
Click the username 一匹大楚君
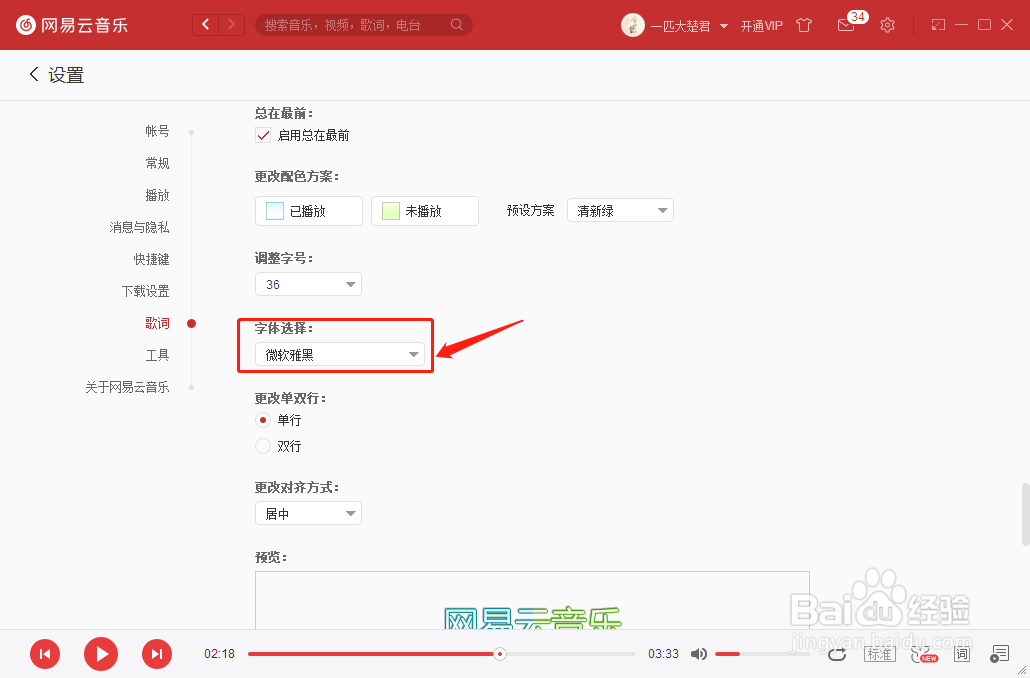[x=681, y=26]
